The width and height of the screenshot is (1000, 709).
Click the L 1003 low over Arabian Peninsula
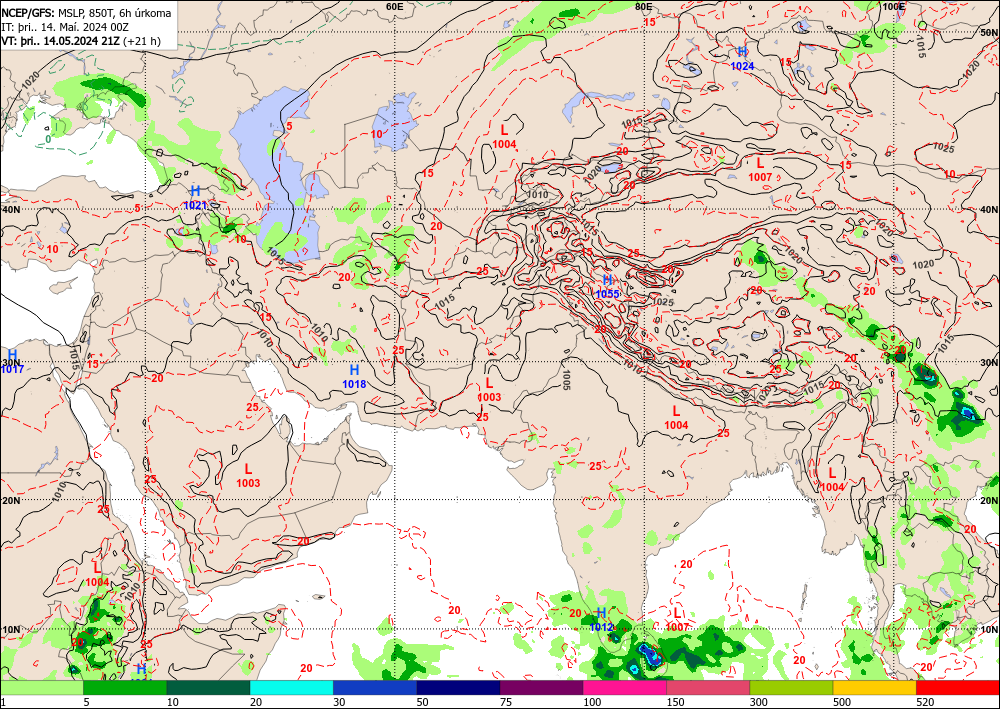tap(248, 476)
